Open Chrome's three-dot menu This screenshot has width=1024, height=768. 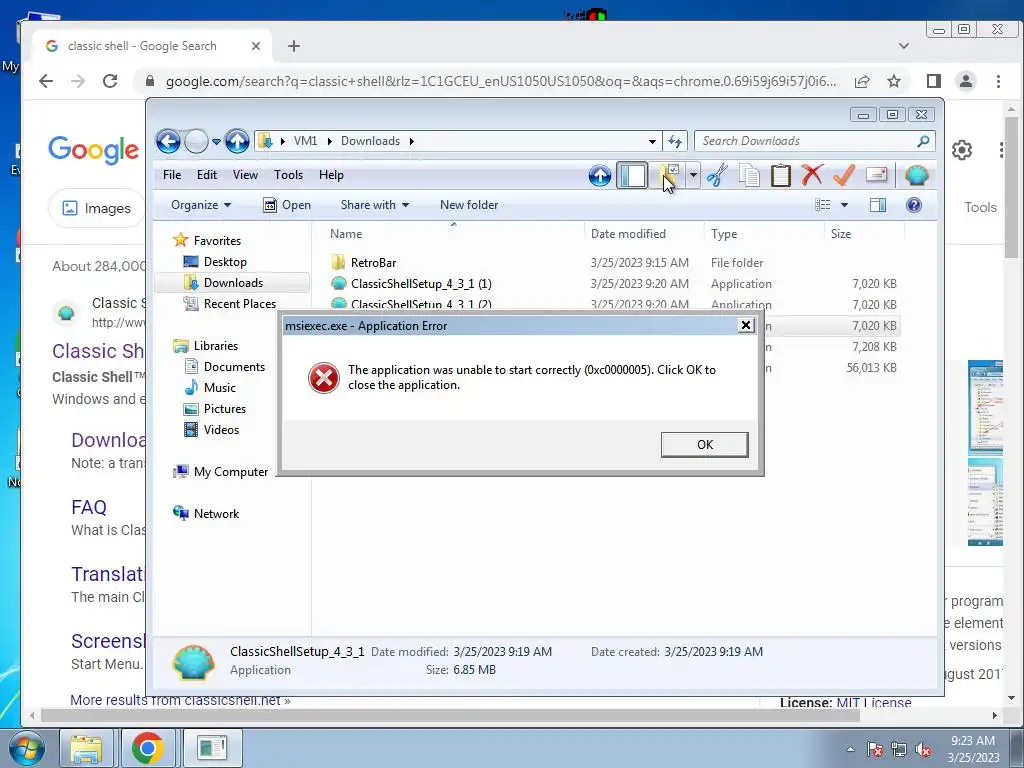click(998, 81)
